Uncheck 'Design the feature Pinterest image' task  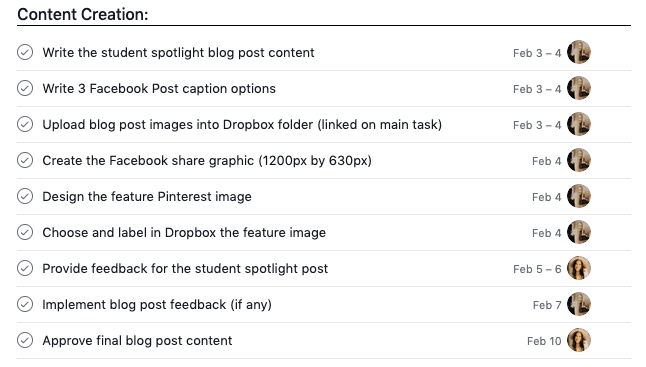(x=25, y=196)
